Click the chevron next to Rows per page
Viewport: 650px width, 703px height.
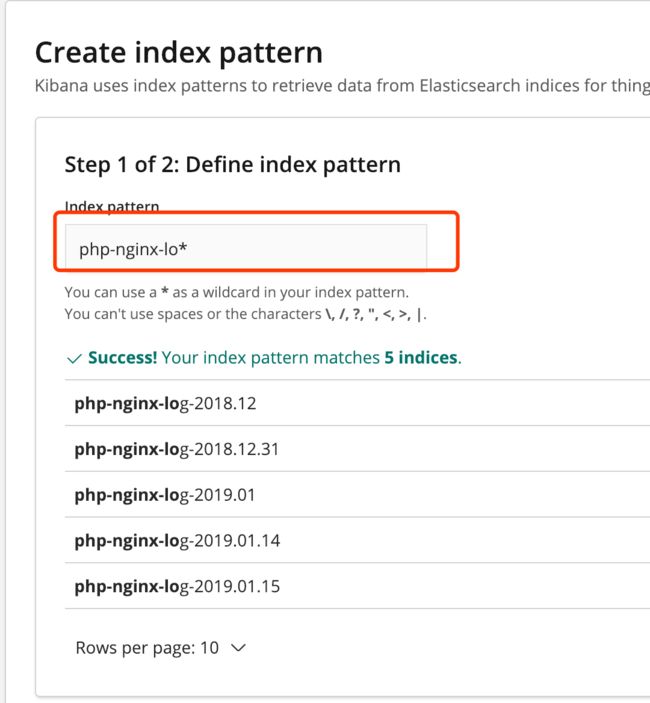(x=238, y=648)
